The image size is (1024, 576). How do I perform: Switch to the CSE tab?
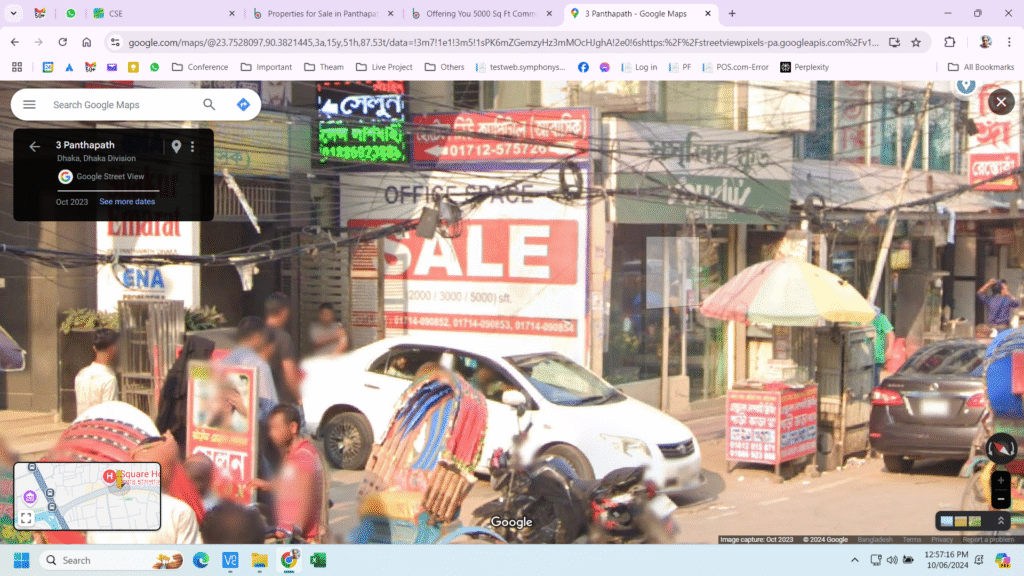tap(163, 13)
